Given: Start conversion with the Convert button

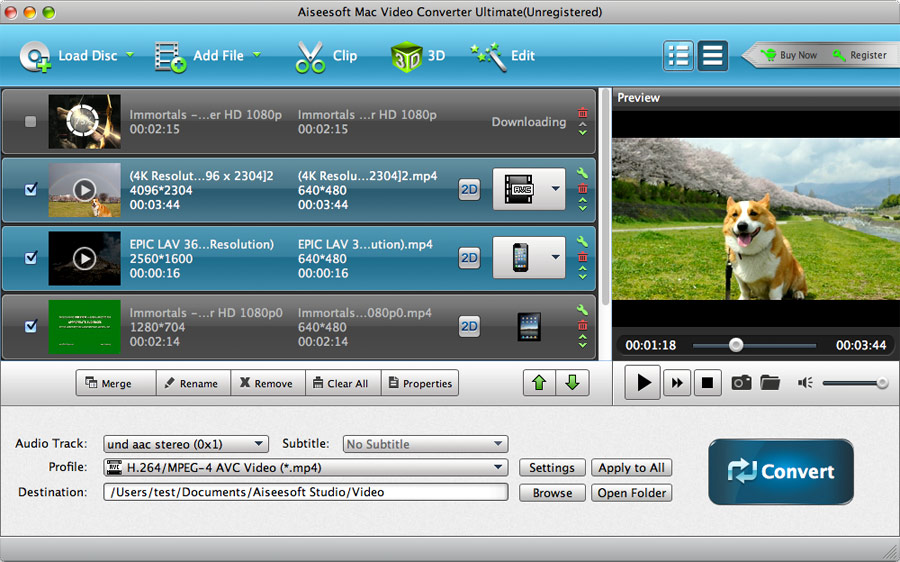Looking at the screenshot, I should pos(781,471).
